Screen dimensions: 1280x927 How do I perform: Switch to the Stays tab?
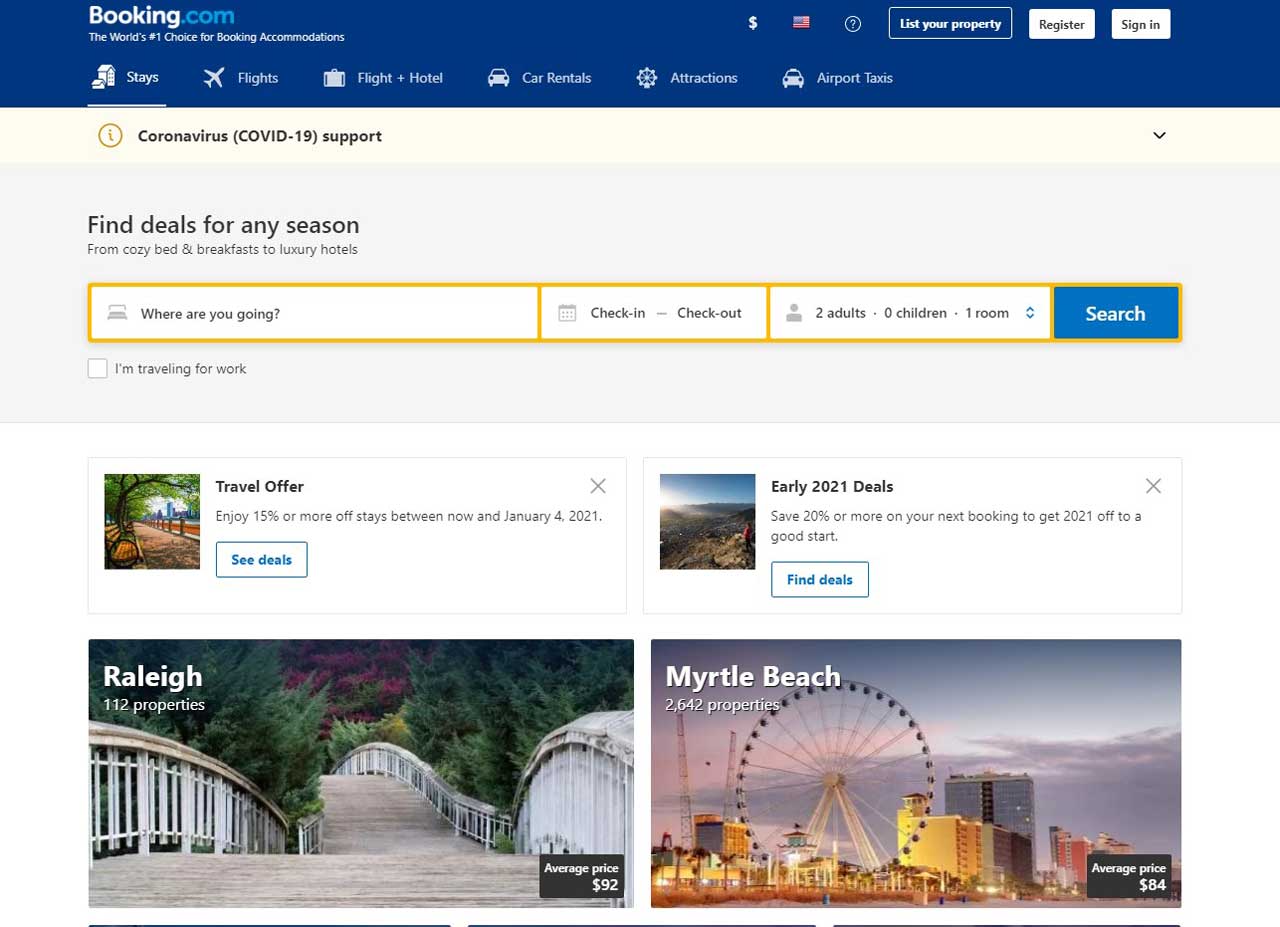click(x=126, y=78)
